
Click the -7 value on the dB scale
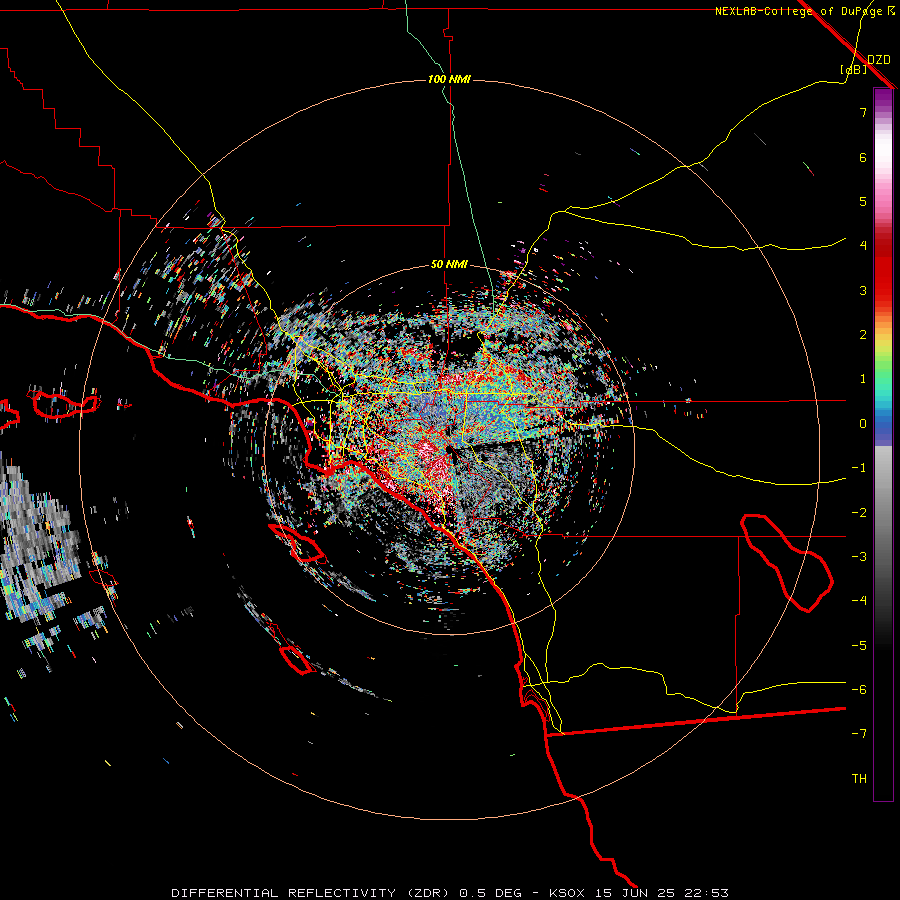pyautogui.click(x=859, y=734)
